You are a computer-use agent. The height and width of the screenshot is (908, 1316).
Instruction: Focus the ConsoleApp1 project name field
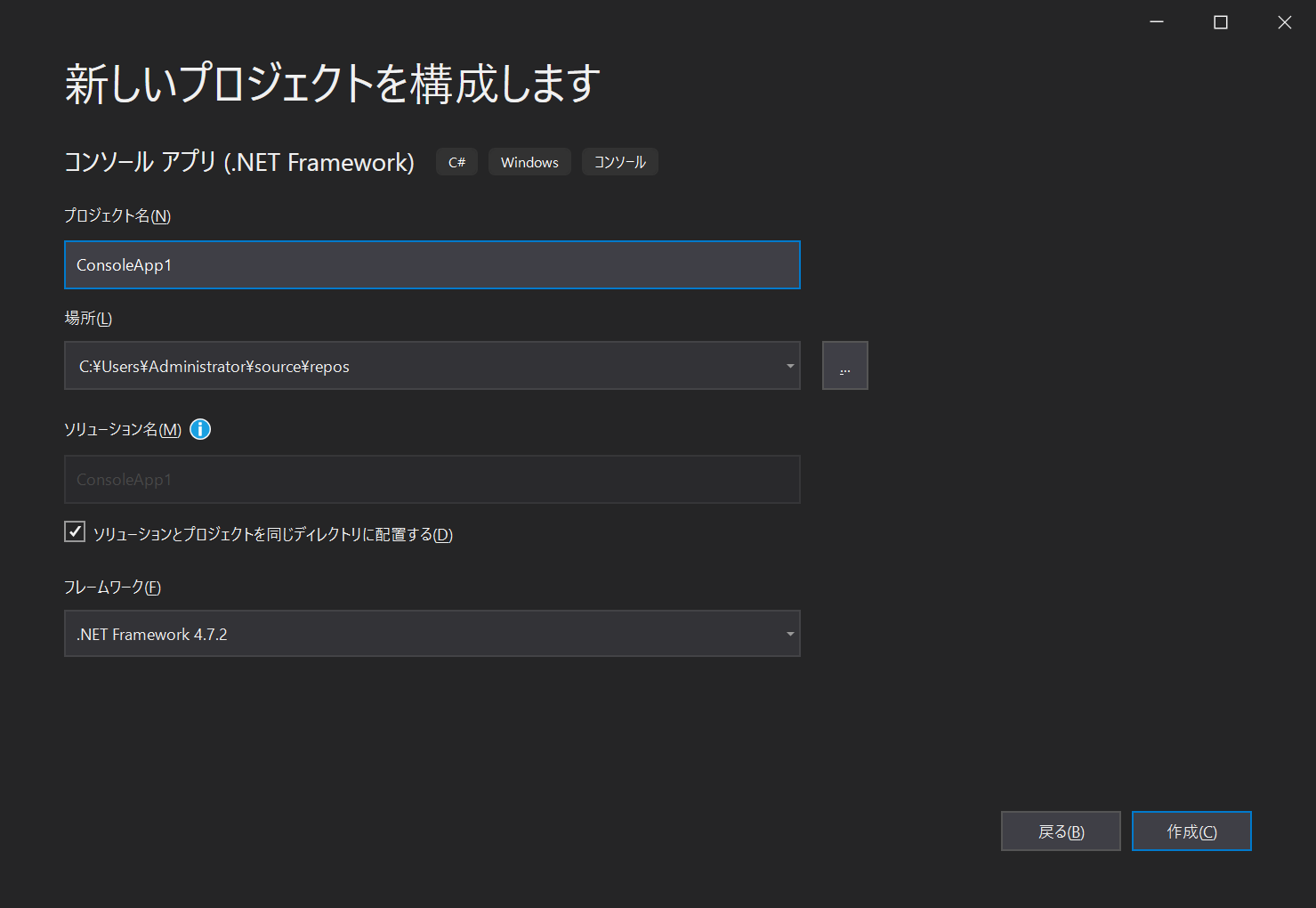[432, 265]
